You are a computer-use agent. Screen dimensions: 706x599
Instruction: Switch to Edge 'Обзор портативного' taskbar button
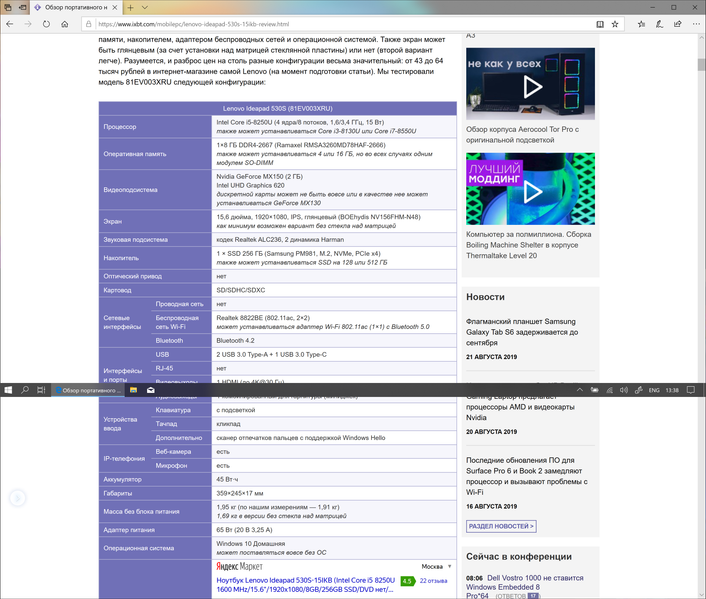coord(87,390)
